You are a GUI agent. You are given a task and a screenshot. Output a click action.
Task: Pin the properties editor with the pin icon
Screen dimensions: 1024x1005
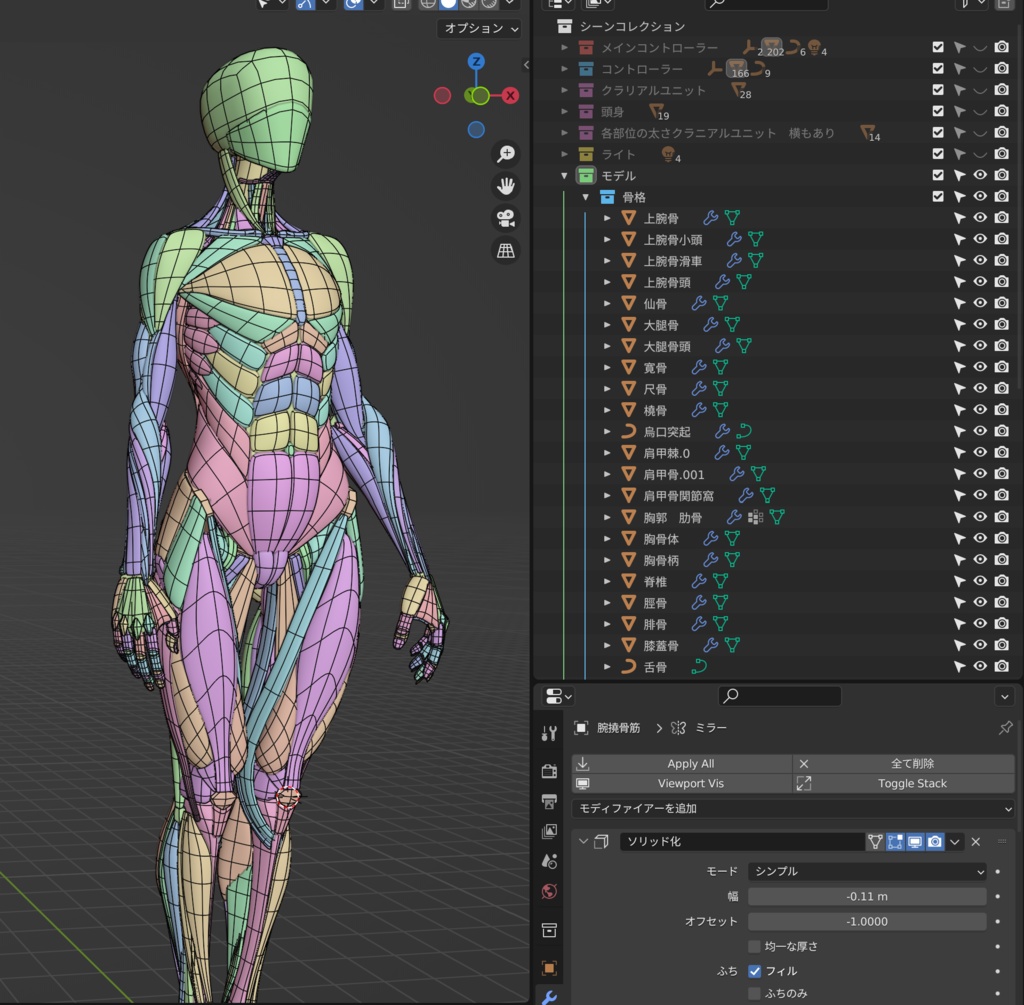coord(1005,728)
